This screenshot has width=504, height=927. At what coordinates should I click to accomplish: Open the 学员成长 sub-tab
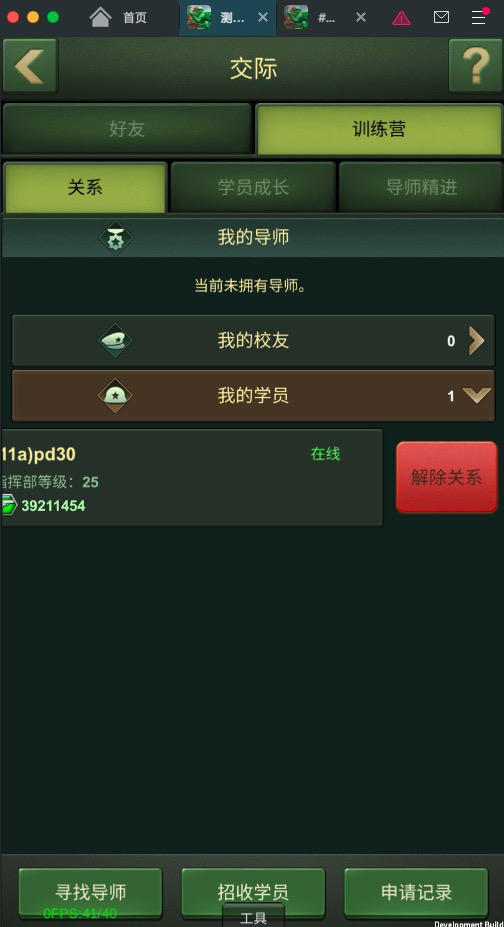tap(253, 187)
